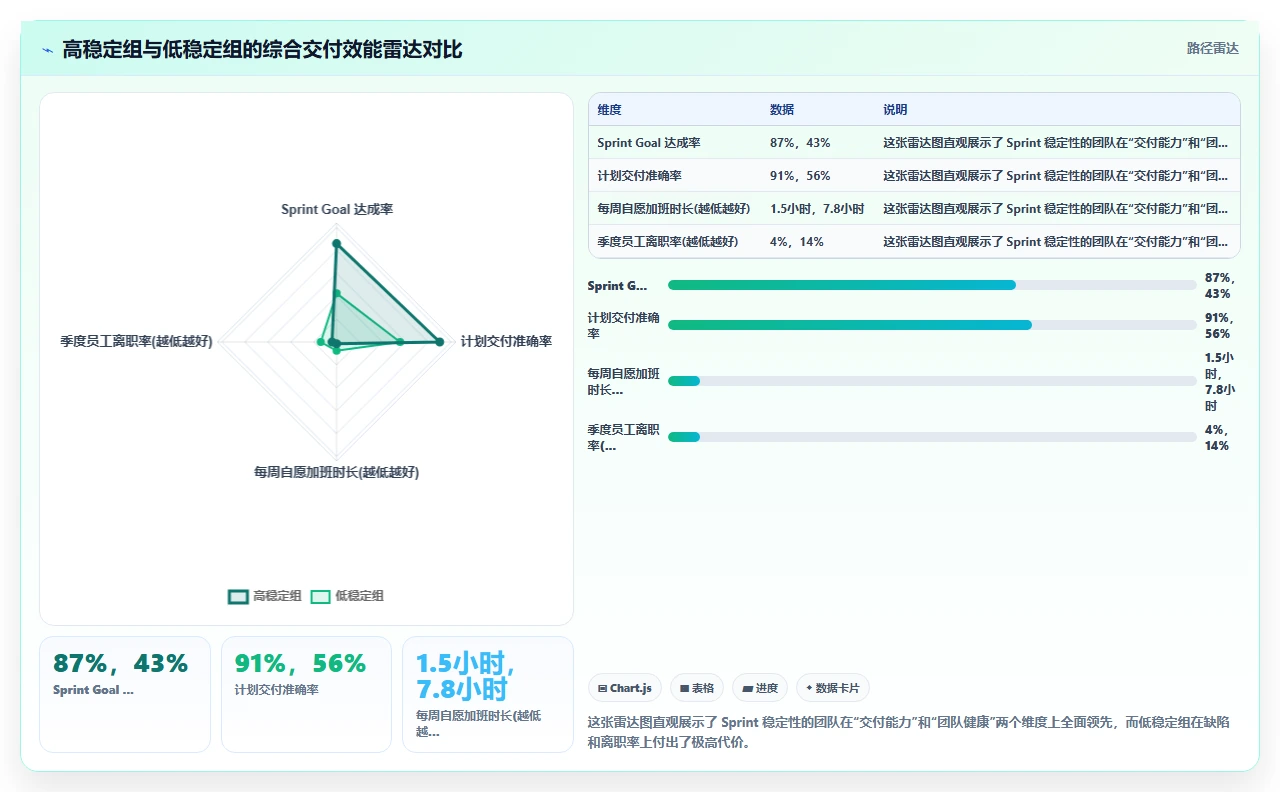Click the 路径雷达 label in header
Image resolution: width=1280 pixels, height=792 pixels.
coord(1213,48)
